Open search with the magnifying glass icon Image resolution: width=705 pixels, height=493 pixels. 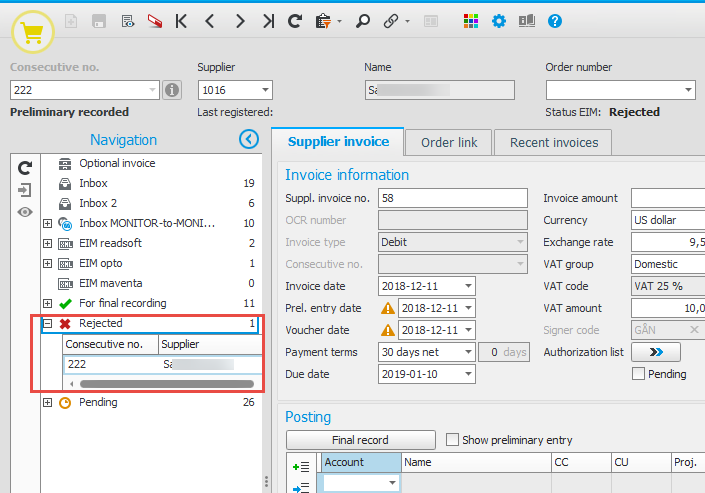[x=362, y=21]
